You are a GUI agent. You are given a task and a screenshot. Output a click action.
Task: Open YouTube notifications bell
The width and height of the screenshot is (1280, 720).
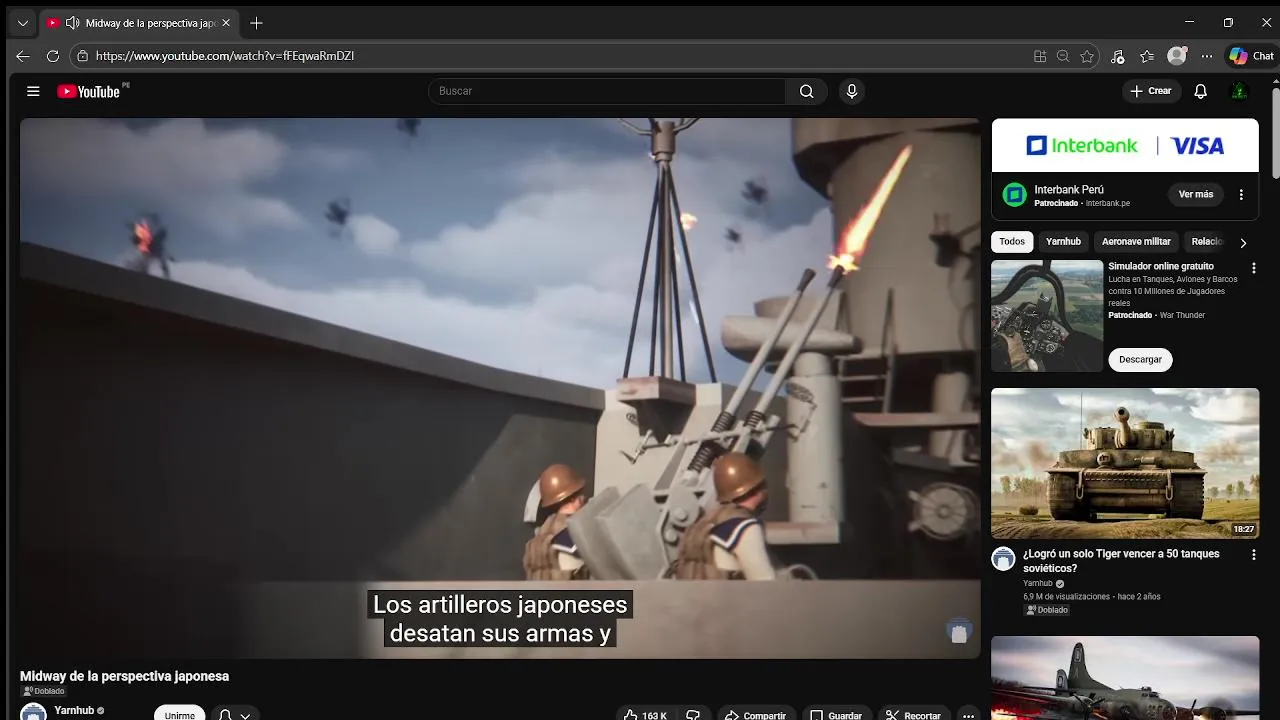1201,91
